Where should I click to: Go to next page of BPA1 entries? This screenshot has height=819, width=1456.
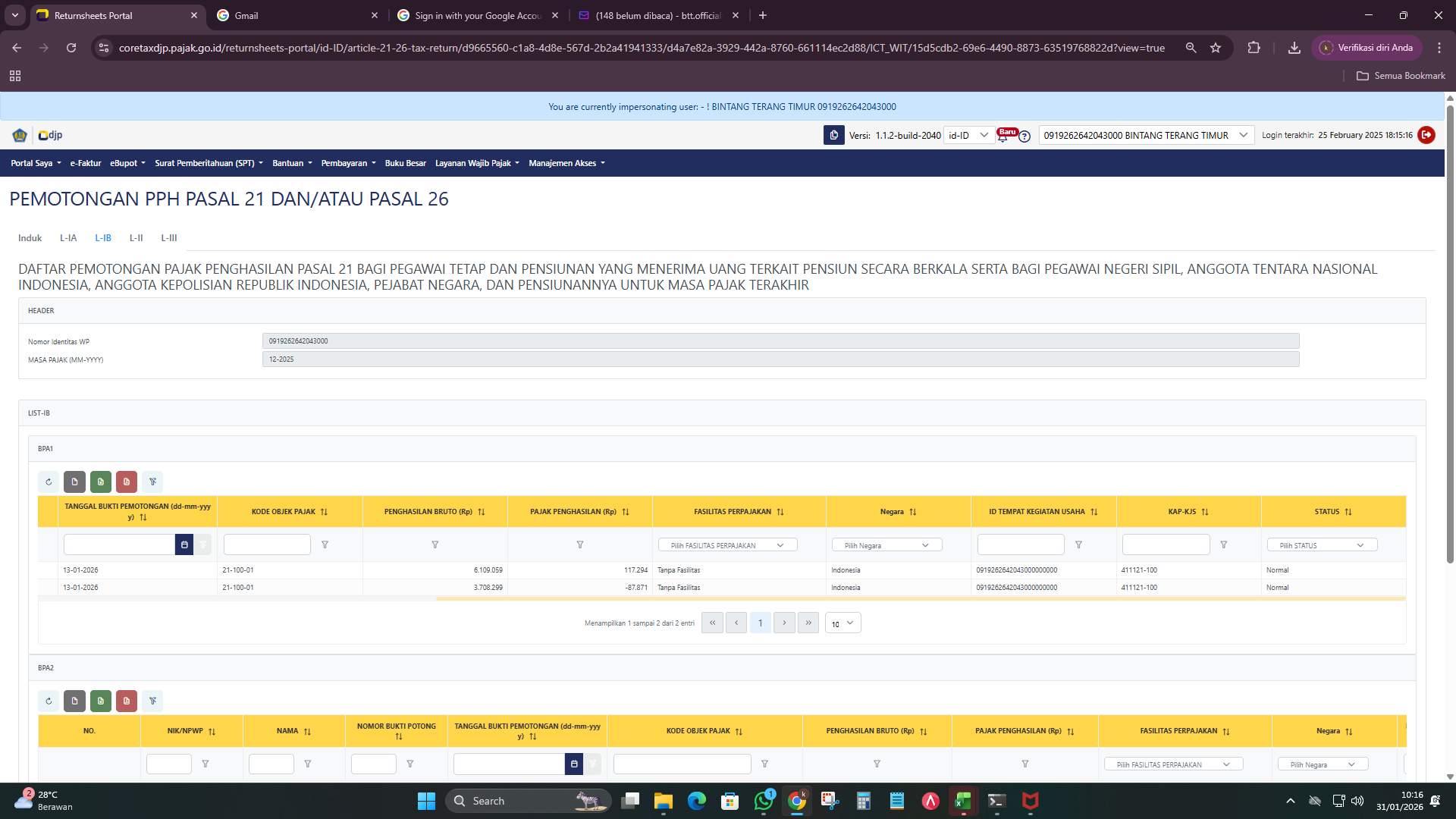(x=784, y=623)
